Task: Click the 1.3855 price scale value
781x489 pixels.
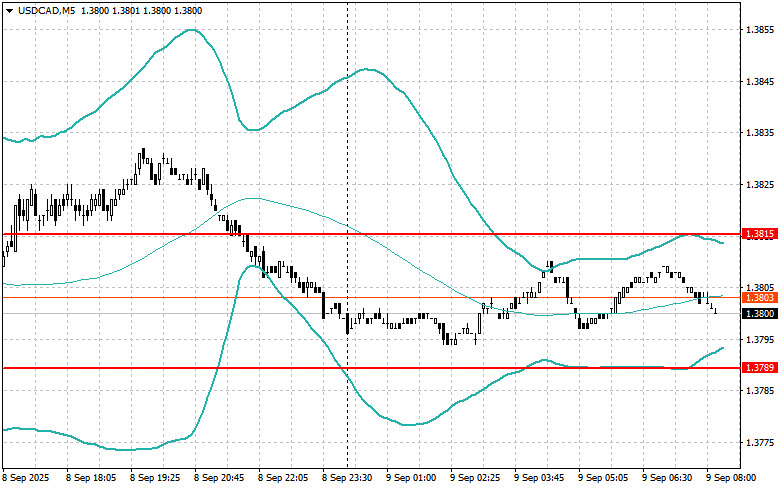Action: (x=760, y=30)
